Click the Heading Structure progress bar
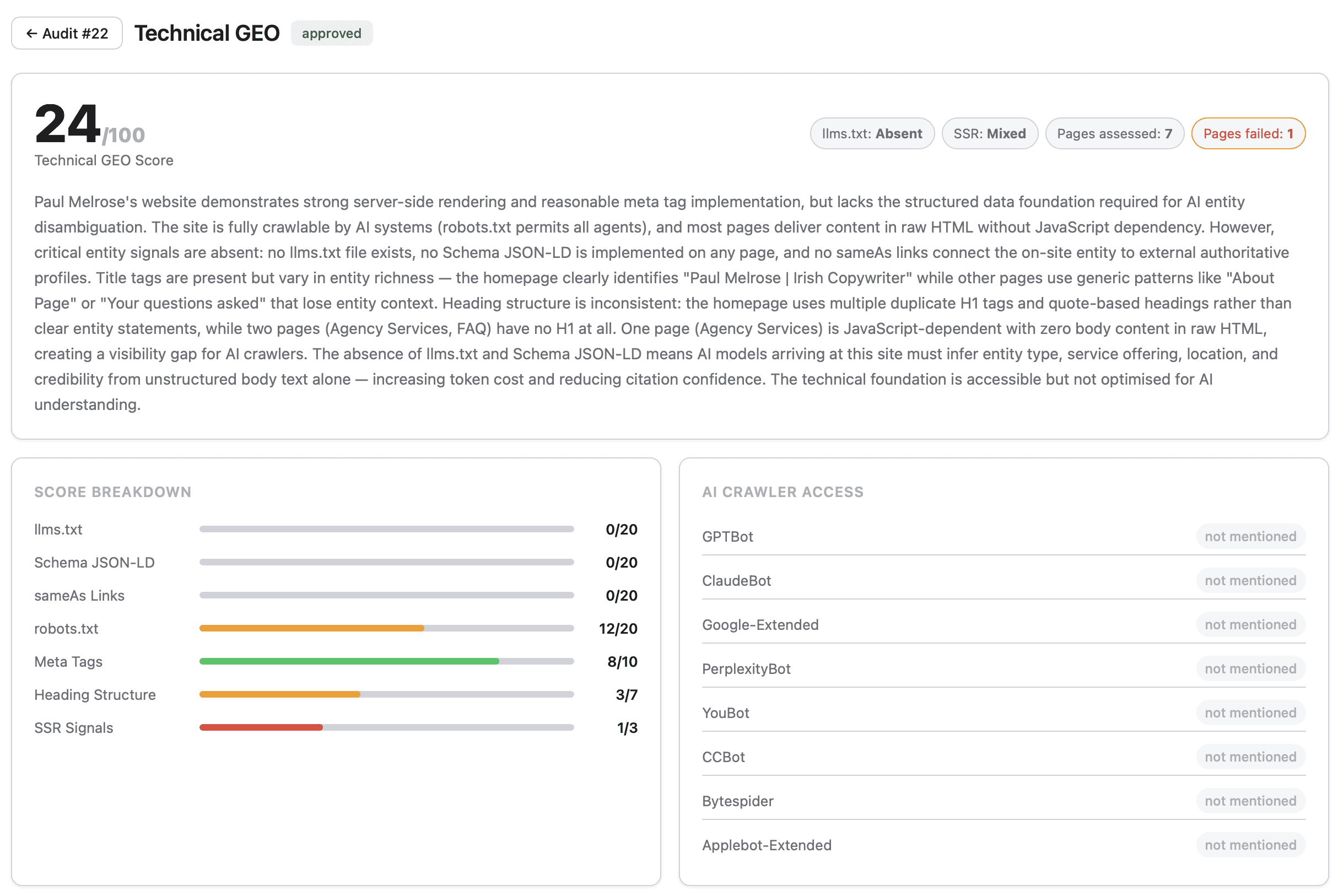The width and height of the screenshot is (1338, 896). coord(386,694)
